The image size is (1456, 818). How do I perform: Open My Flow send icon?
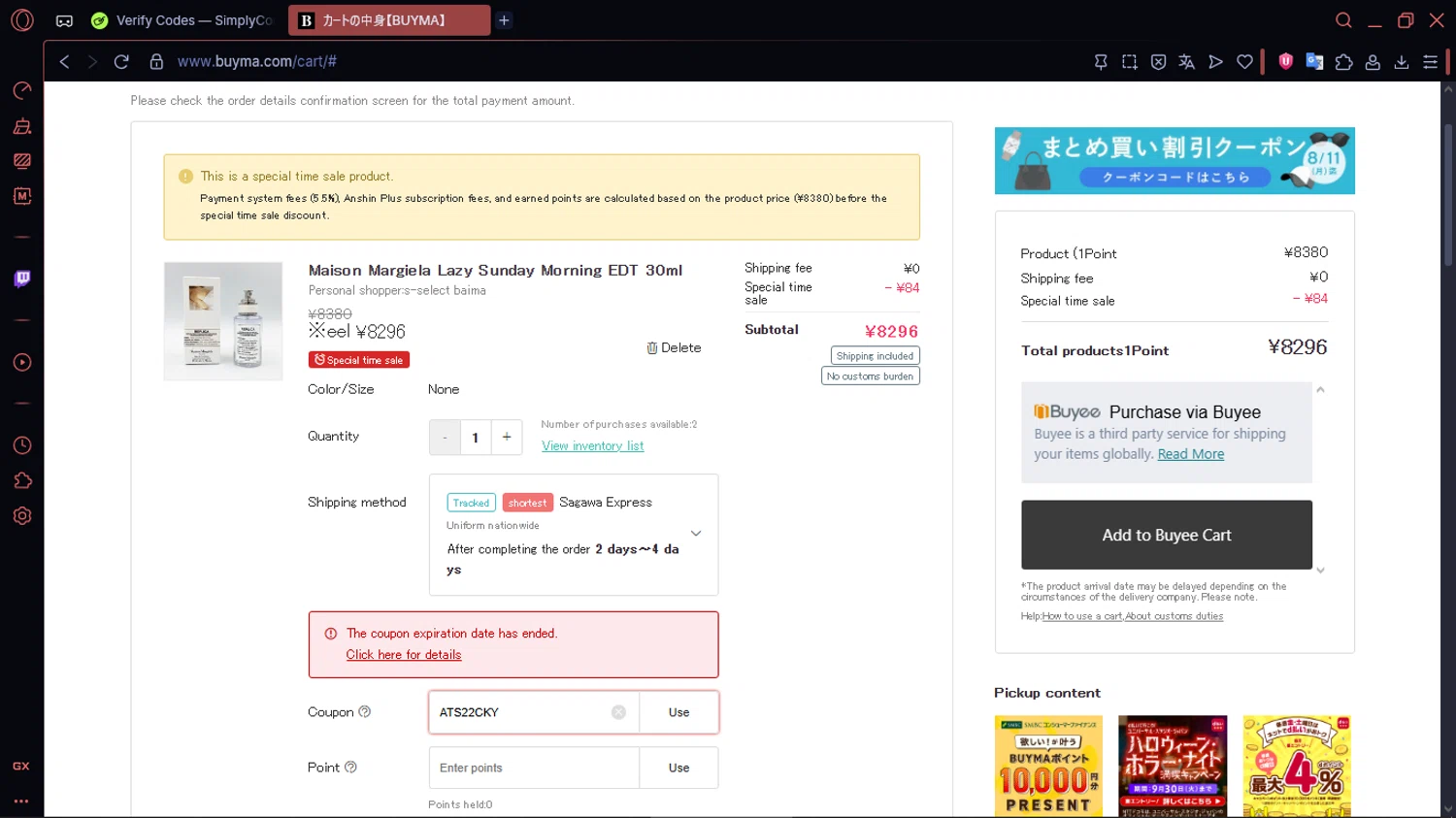click(1215, 61)
